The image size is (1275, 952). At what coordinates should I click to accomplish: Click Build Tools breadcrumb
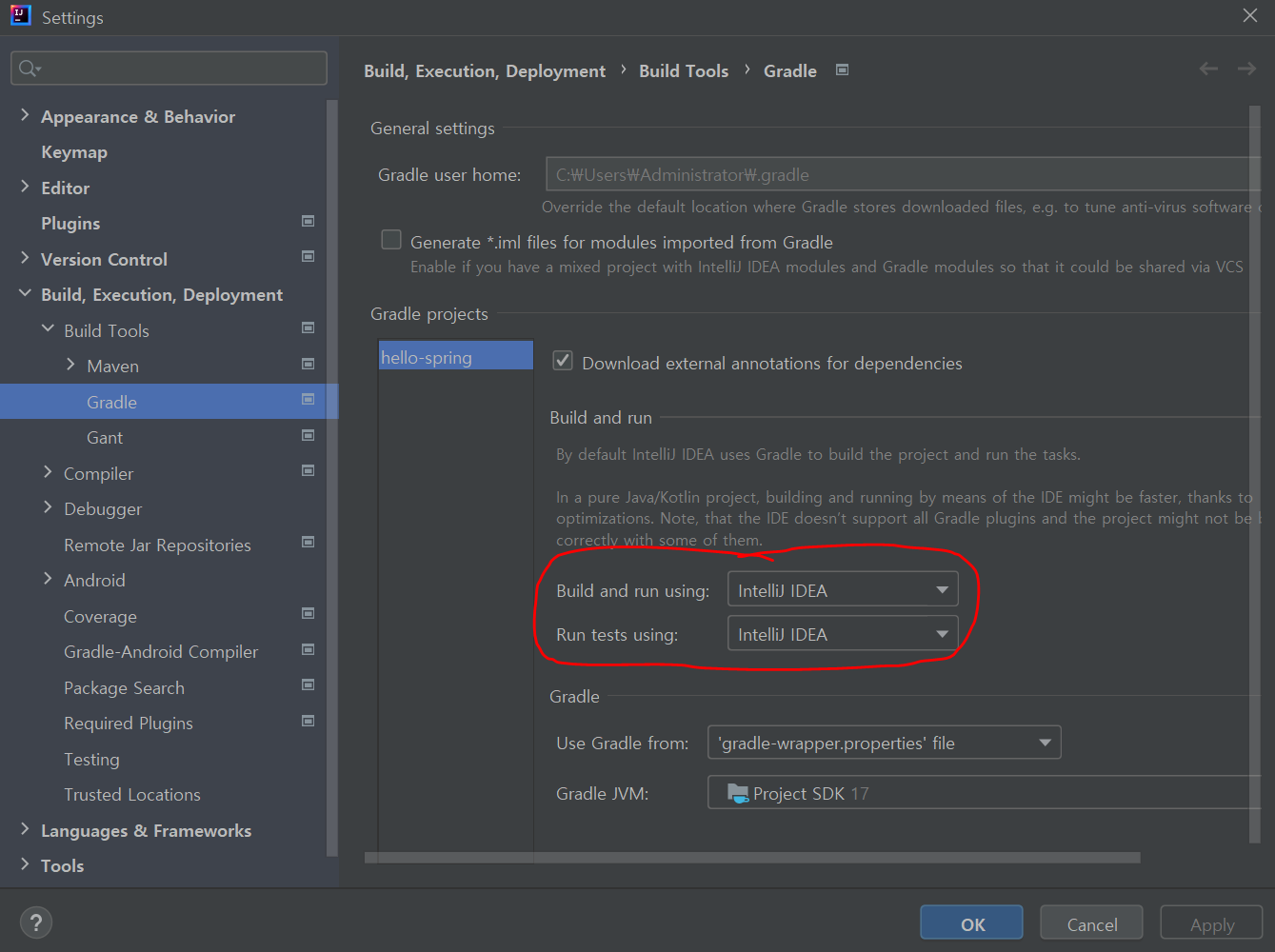[684, 70]
